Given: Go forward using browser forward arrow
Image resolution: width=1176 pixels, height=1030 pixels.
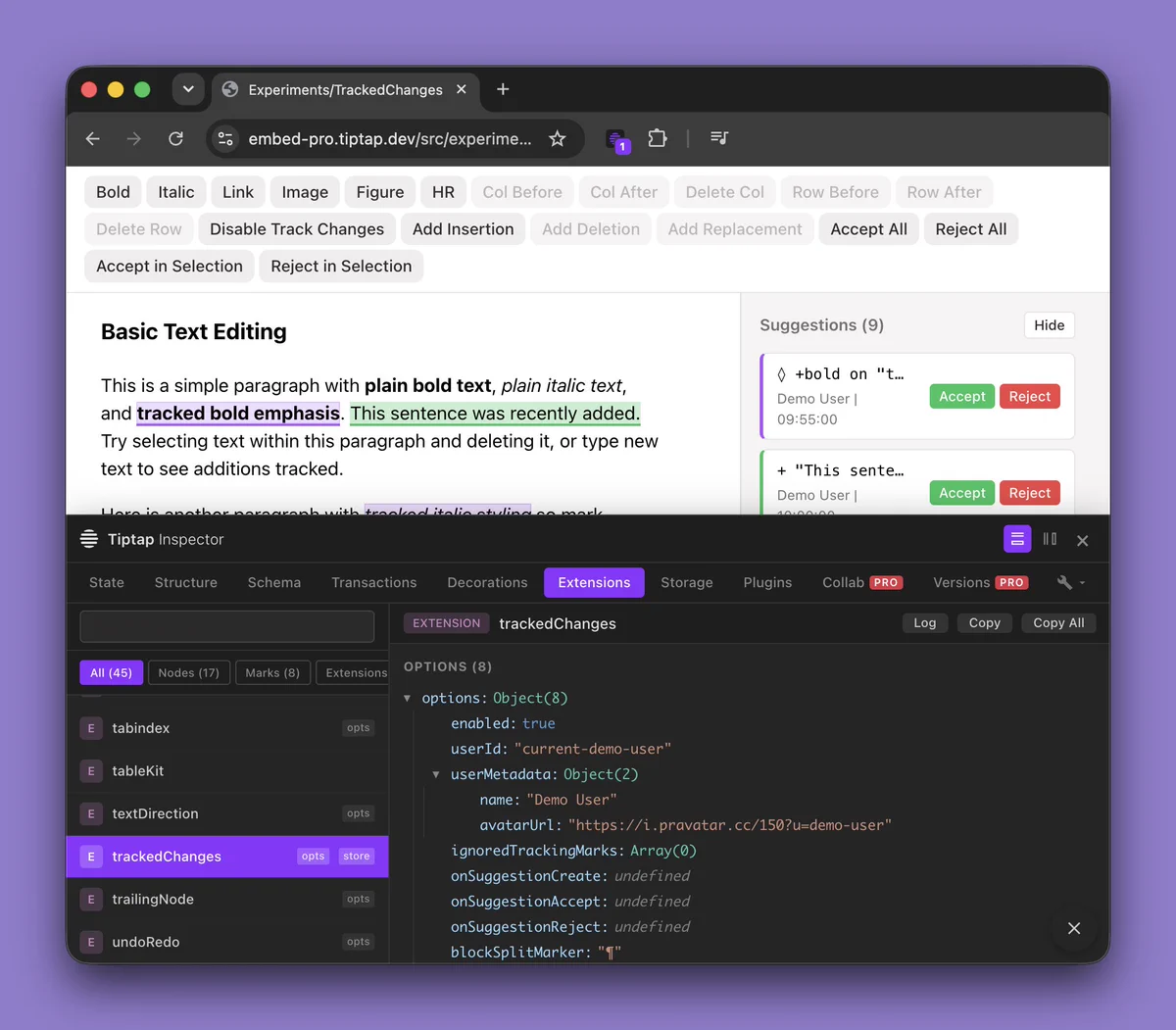Looking at the screenshot, I should (134, 139).
